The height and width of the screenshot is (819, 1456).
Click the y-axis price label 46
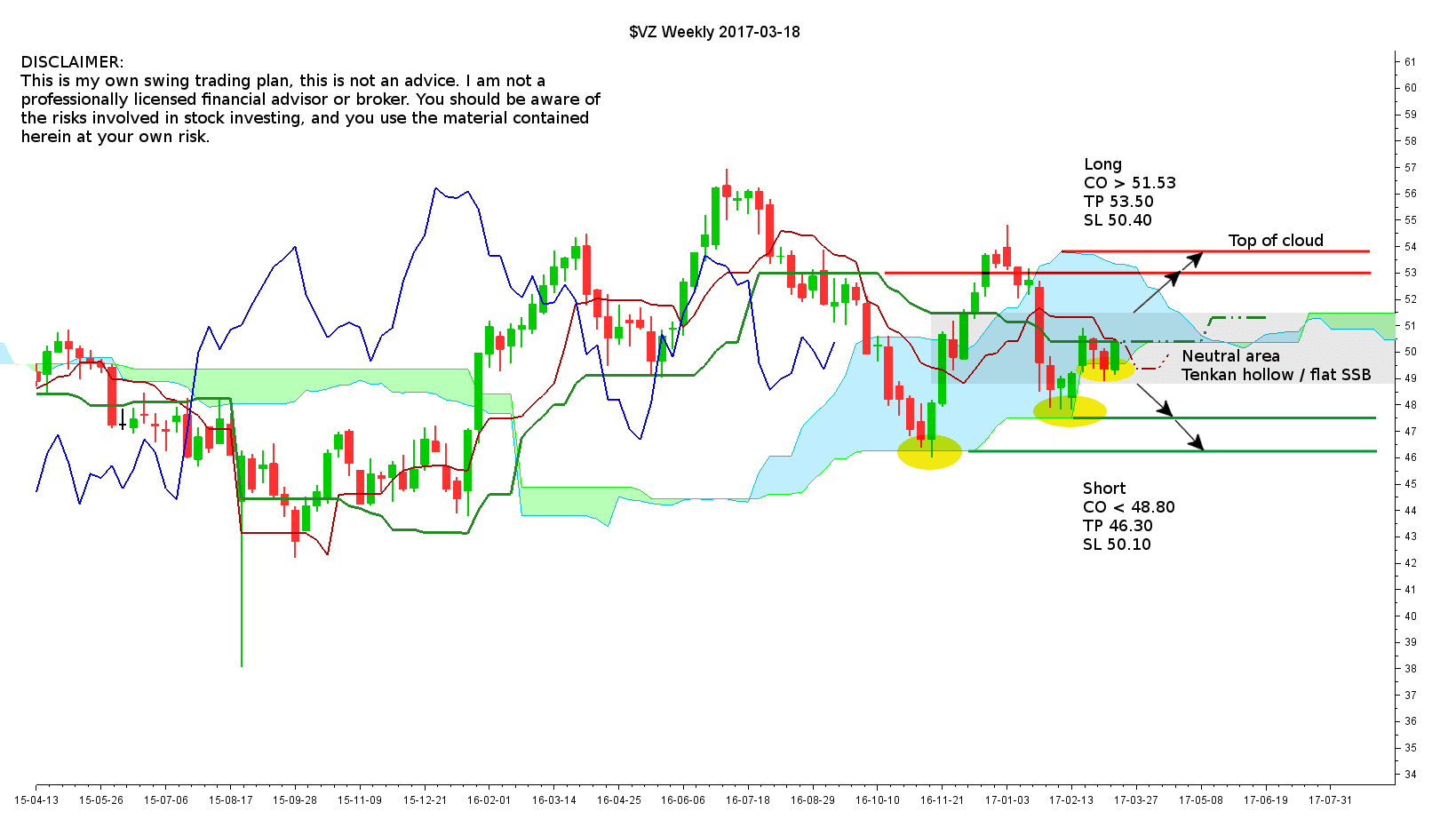coord(1411,457)
